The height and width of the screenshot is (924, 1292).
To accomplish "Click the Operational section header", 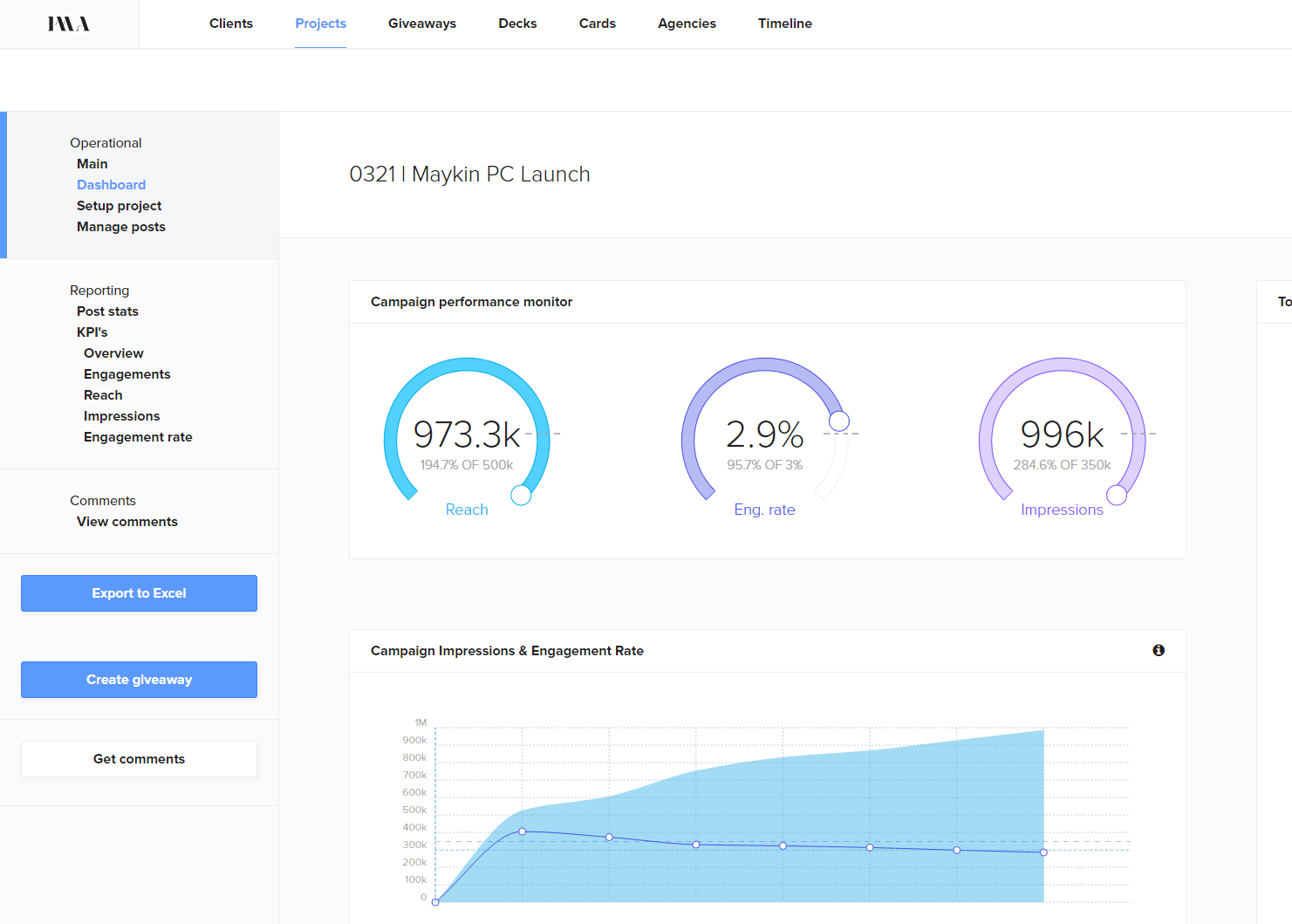I will (106, 143).
